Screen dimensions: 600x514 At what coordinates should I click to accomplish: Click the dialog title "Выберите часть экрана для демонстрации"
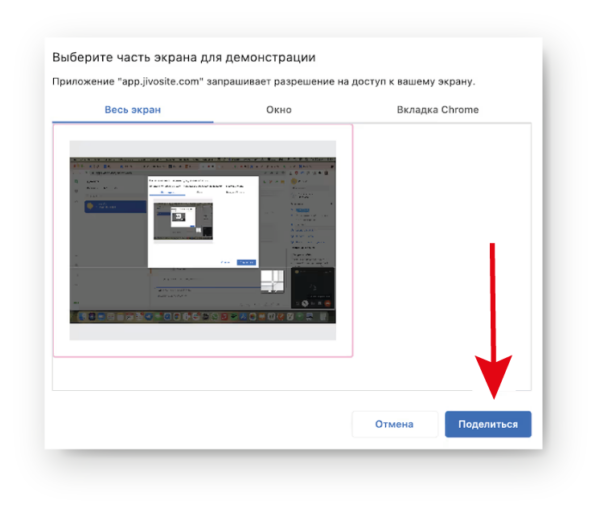(184, 57)
